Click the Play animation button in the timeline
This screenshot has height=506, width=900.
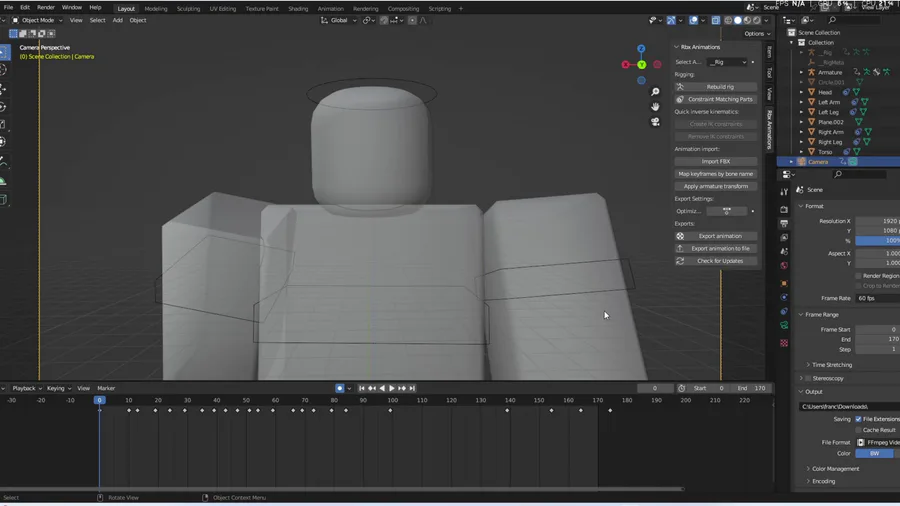point(392,388)
